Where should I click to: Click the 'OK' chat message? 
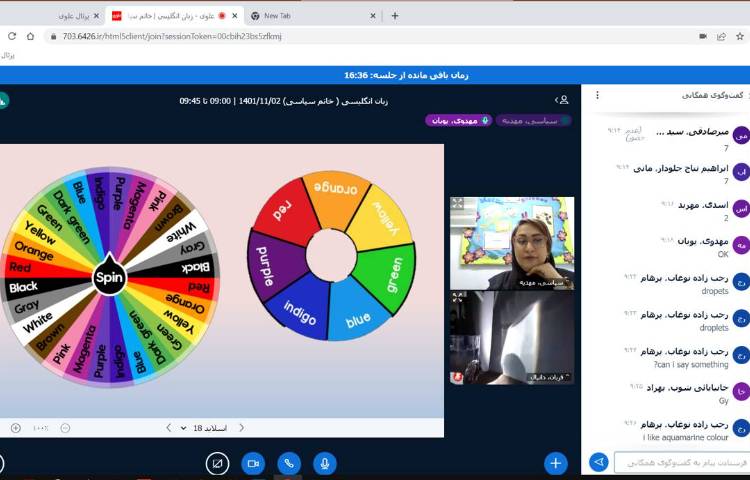coord(723,254)
